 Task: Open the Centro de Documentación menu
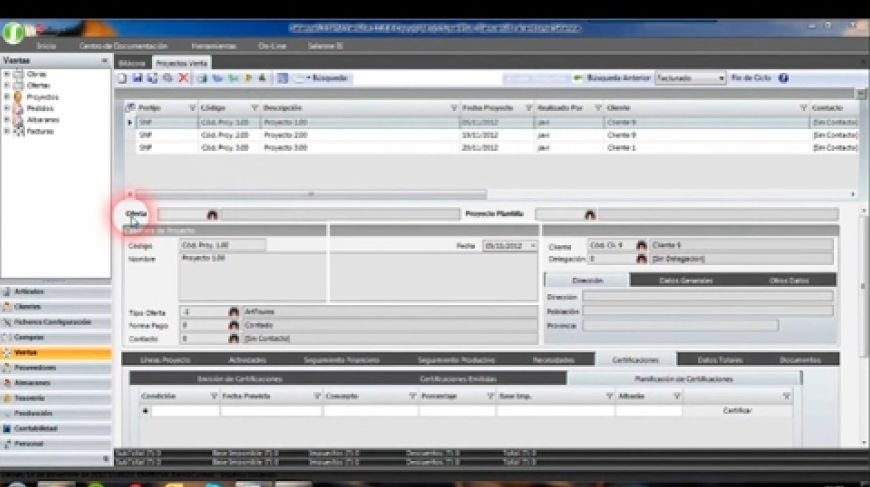click(x=123, y=46)
